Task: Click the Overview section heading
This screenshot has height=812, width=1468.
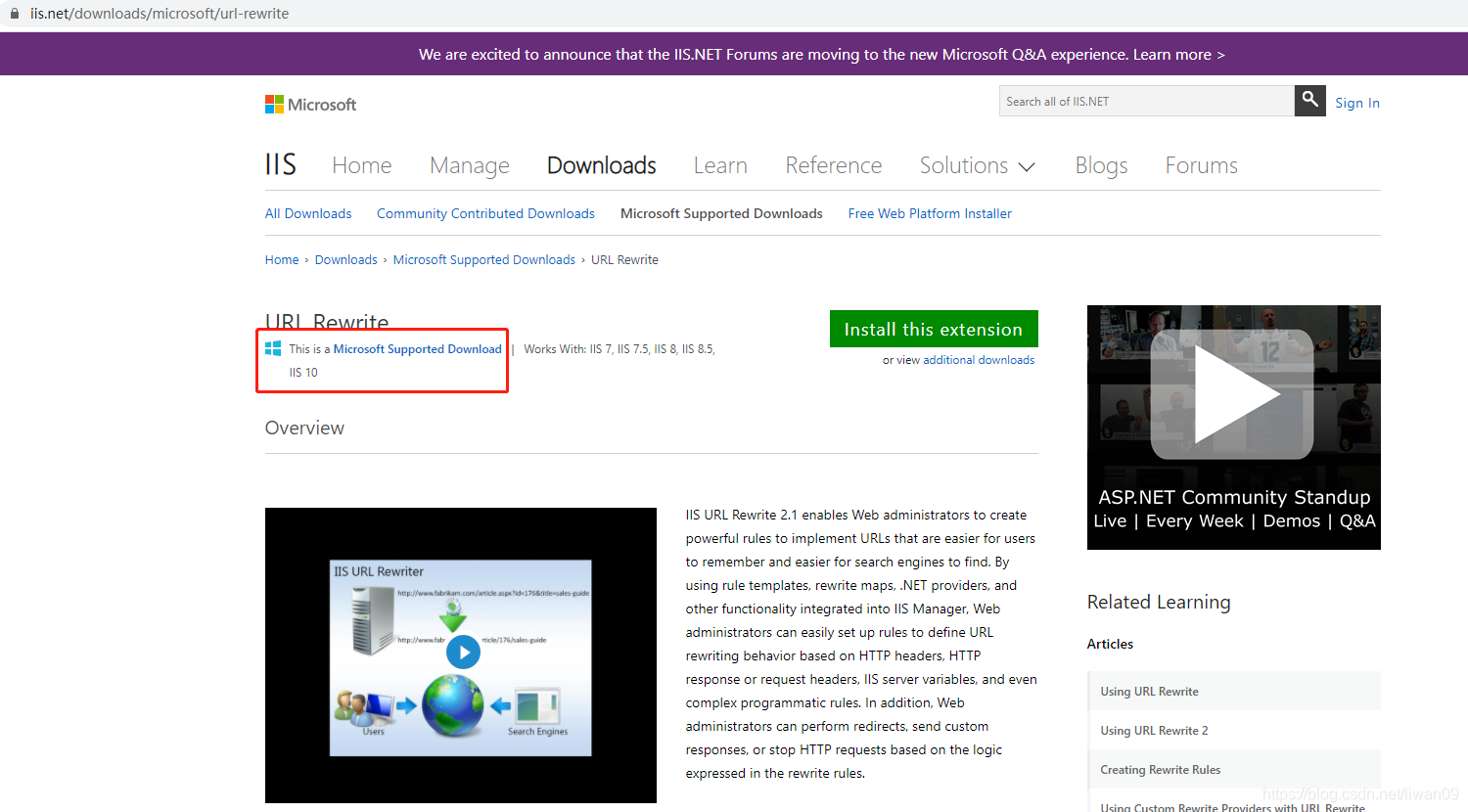Action: (x=304, y=428)
